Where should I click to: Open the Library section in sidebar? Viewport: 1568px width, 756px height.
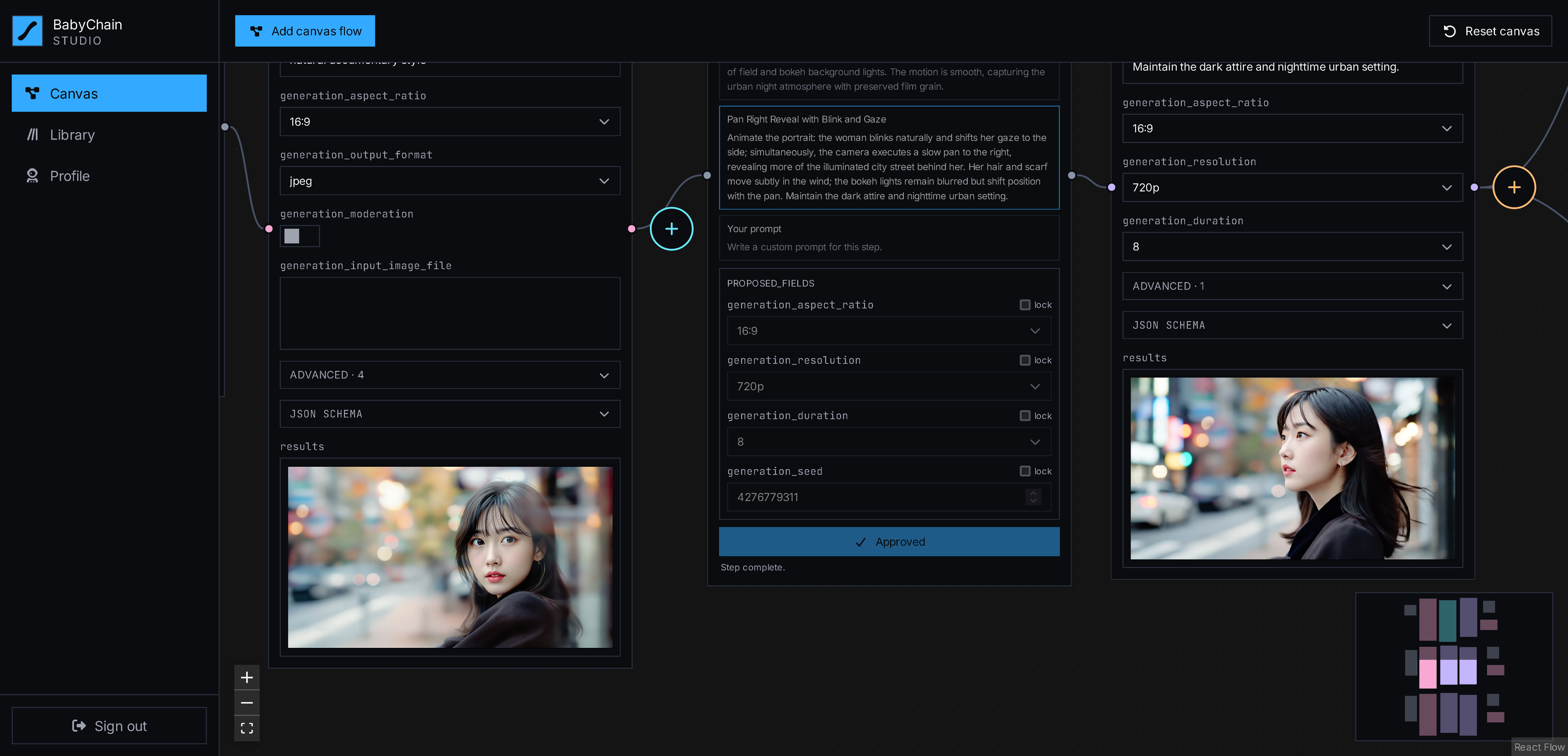pyautogui.click(x=109, y=135)
